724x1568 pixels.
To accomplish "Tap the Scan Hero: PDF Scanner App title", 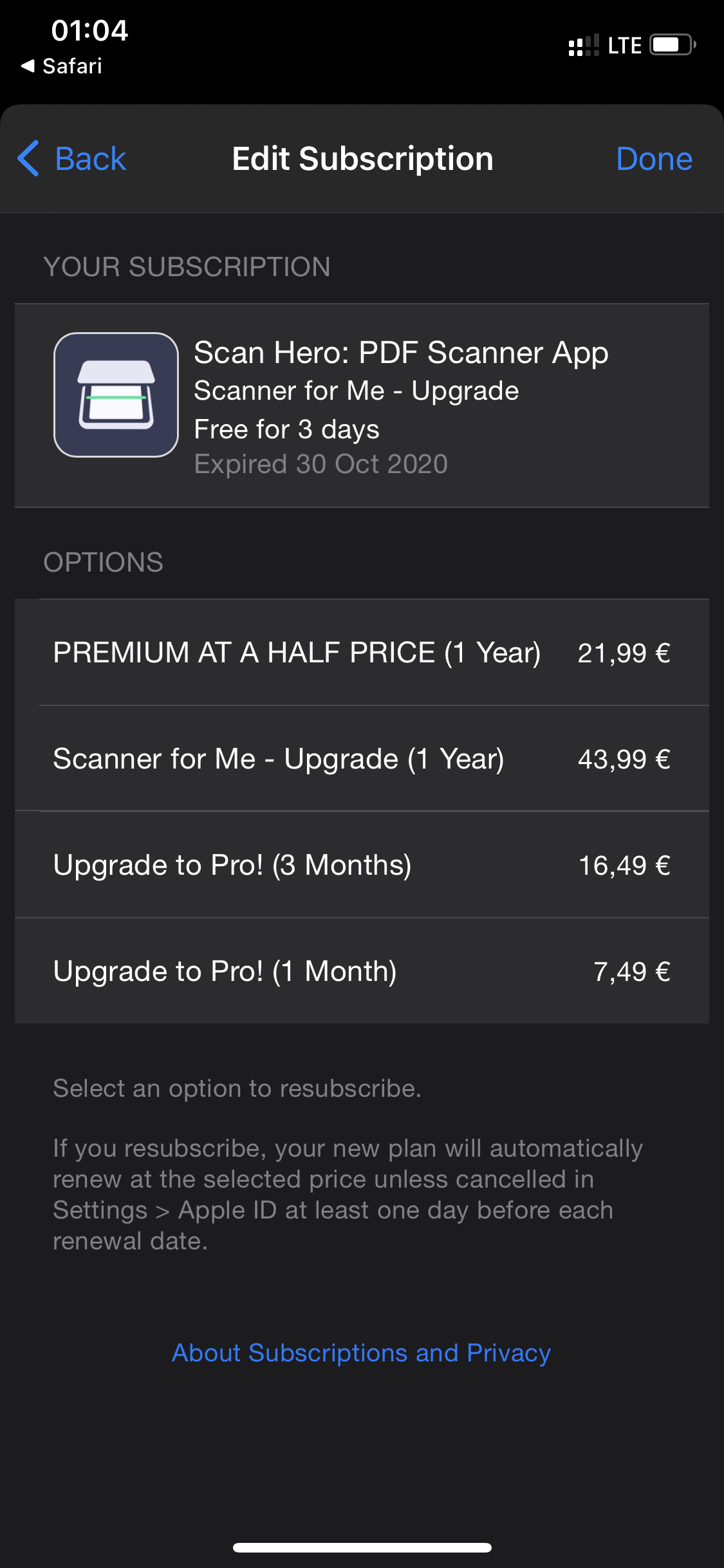I will tap(401, 353).
